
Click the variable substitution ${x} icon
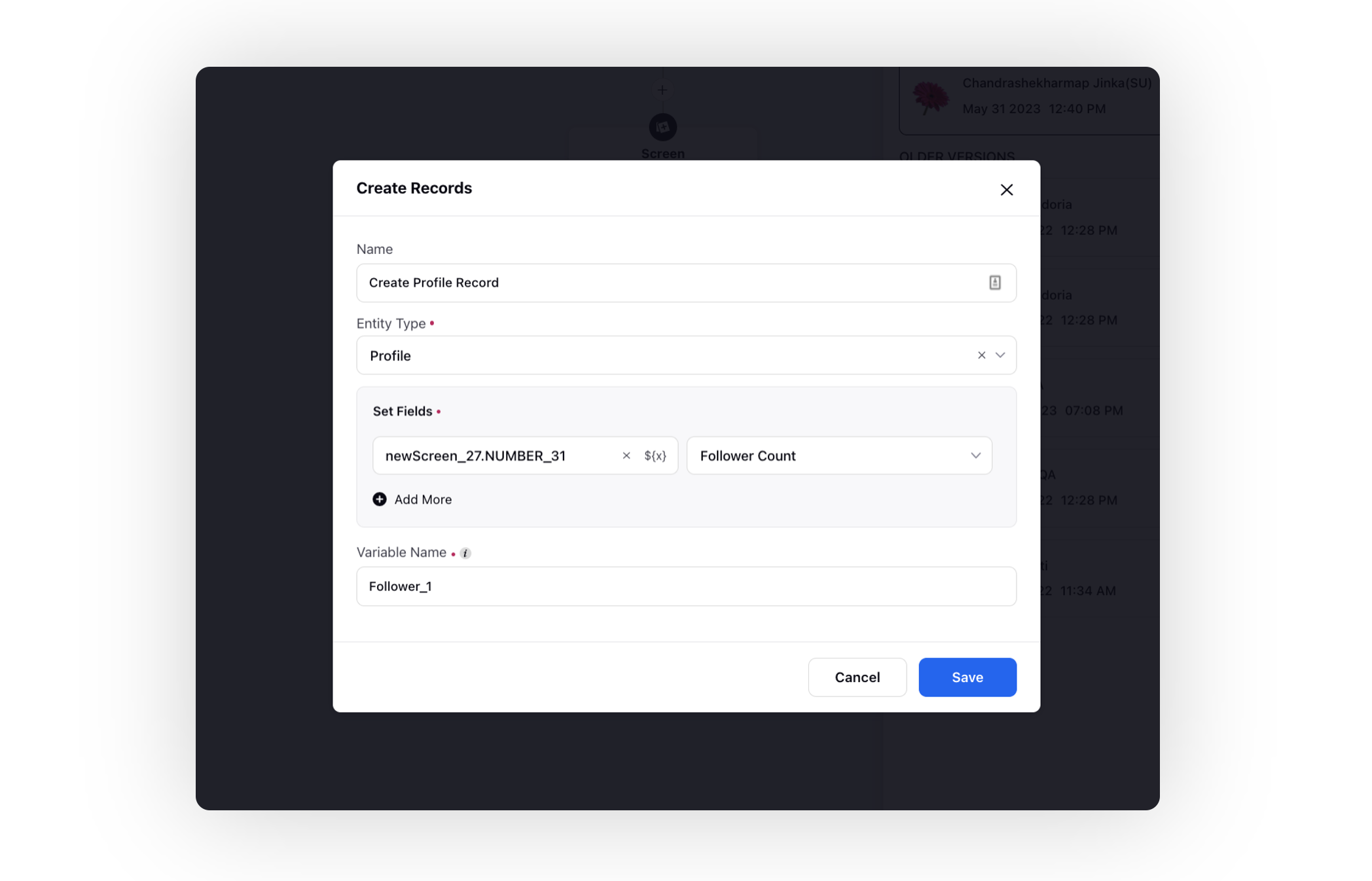655,455
